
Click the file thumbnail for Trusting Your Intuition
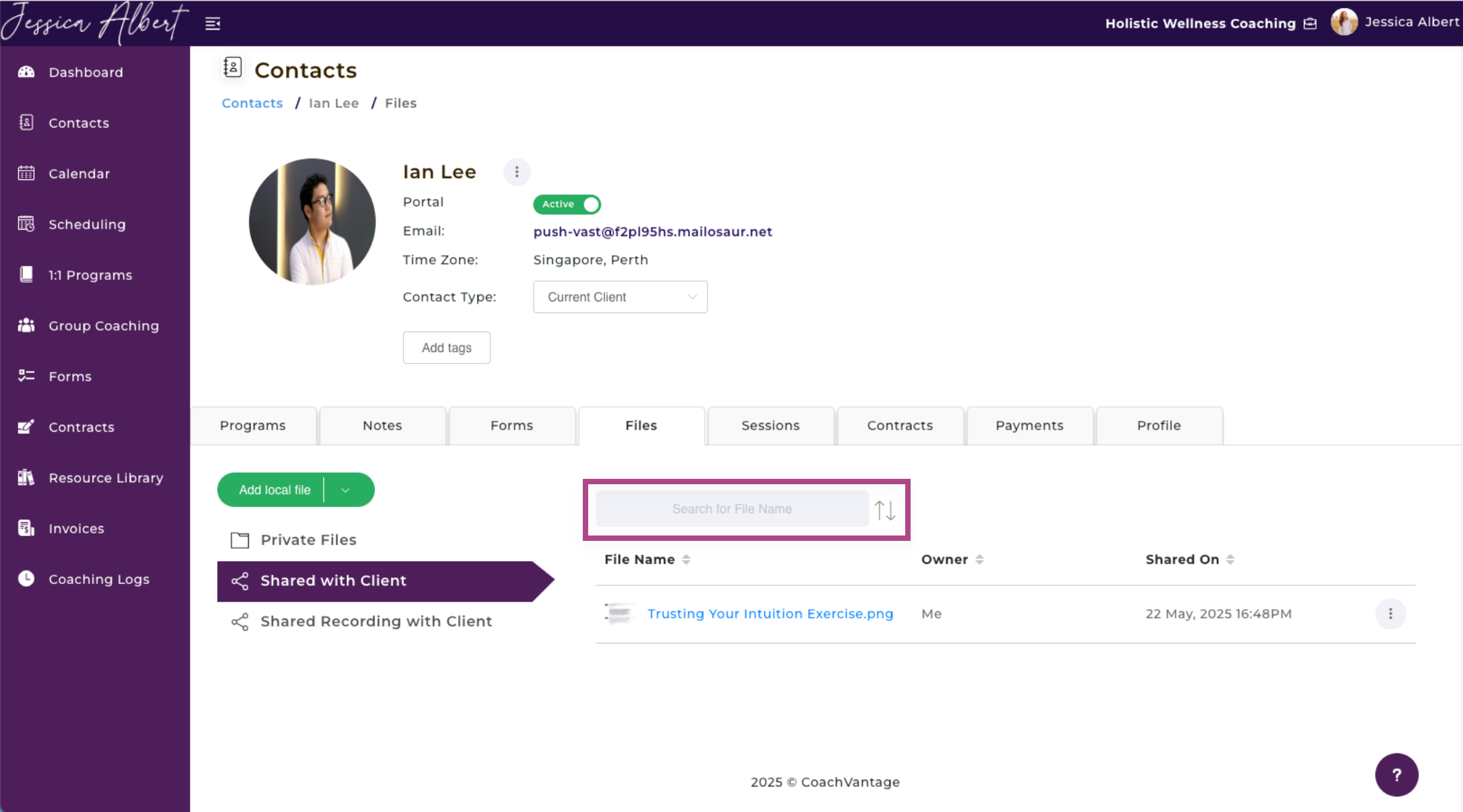[x=619, y=614]
